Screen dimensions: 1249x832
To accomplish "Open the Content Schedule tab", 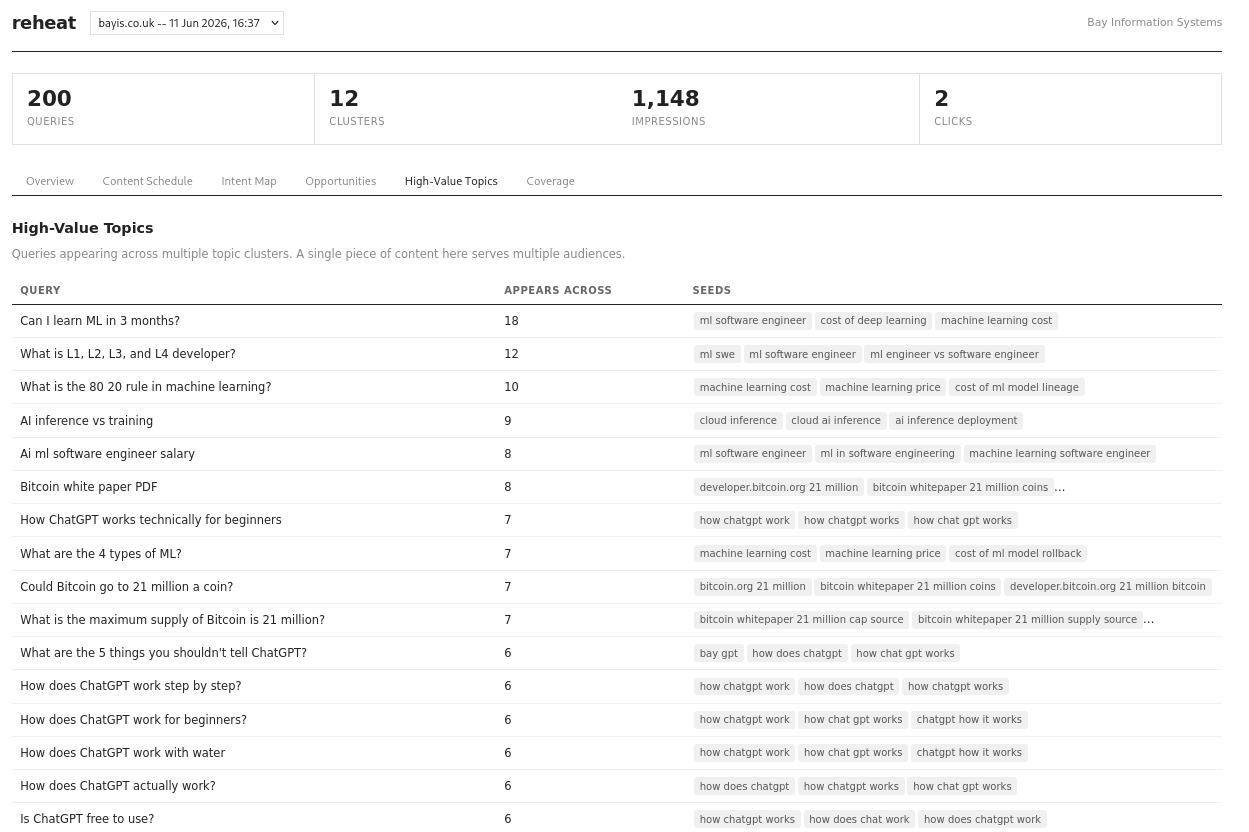I will (147, 181).
